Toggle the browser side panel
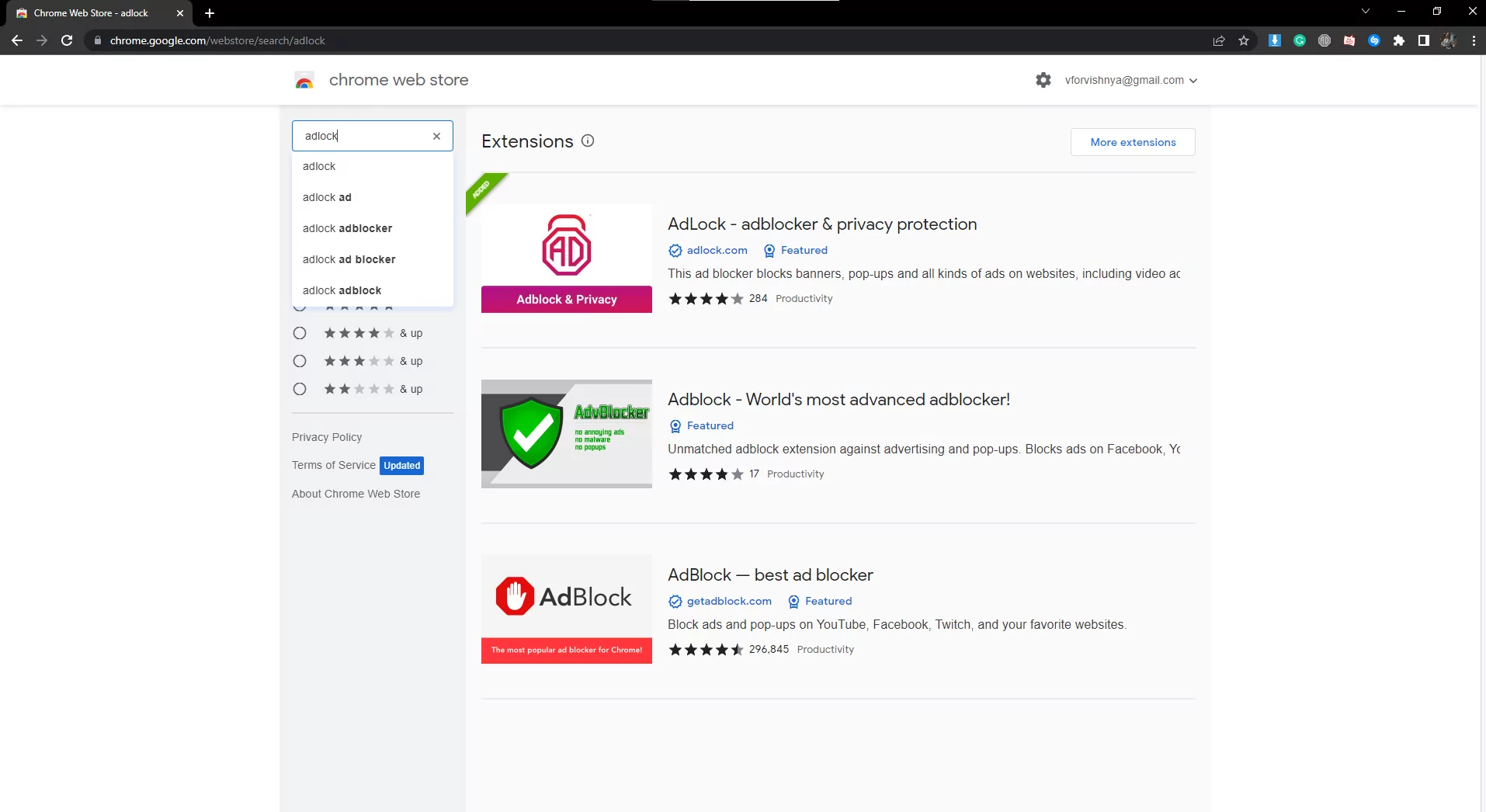The width and height of the screenshot is (1486, 812). click(1424, 40)
